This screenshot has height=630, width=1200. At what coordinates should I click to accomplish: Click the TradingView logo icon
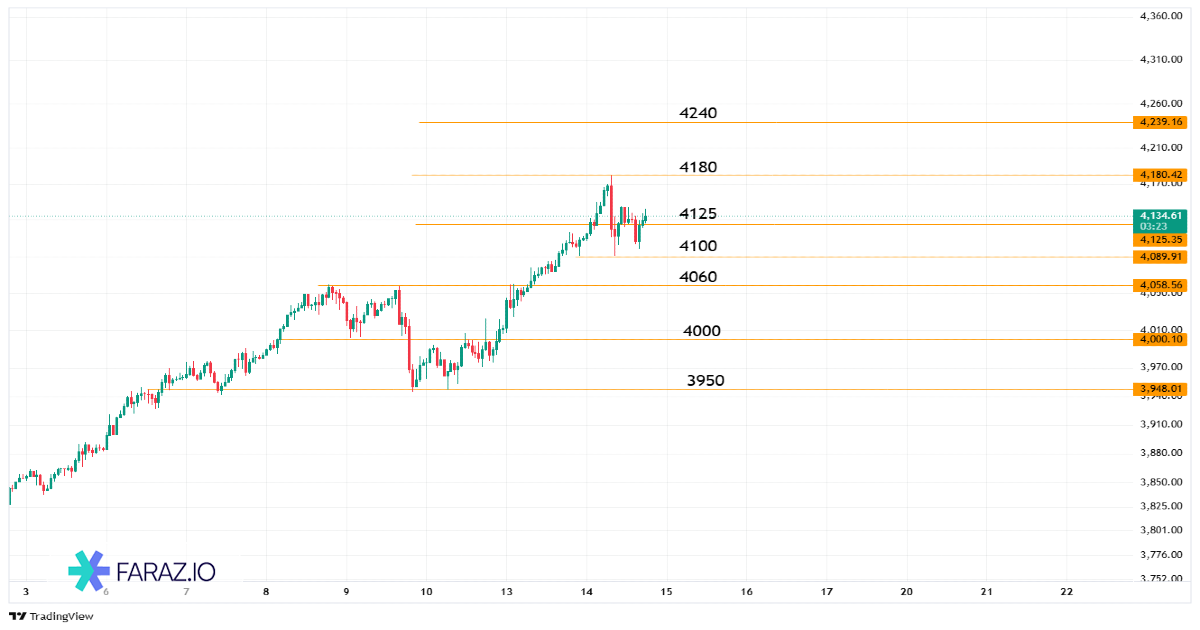17,616
